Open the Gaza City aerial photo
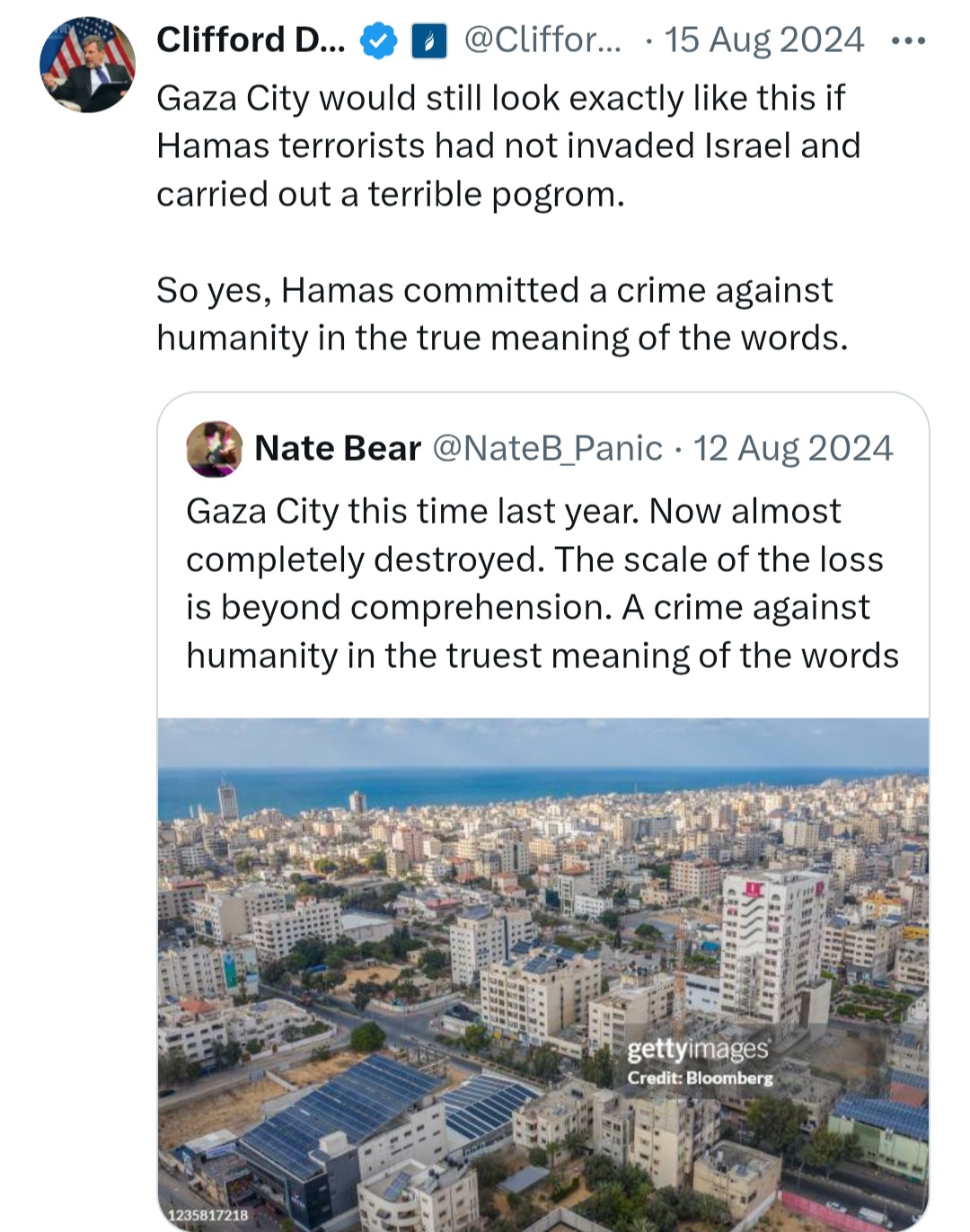Image resolution: width=970 pixels, height=1232 pixels. point(543,975)
